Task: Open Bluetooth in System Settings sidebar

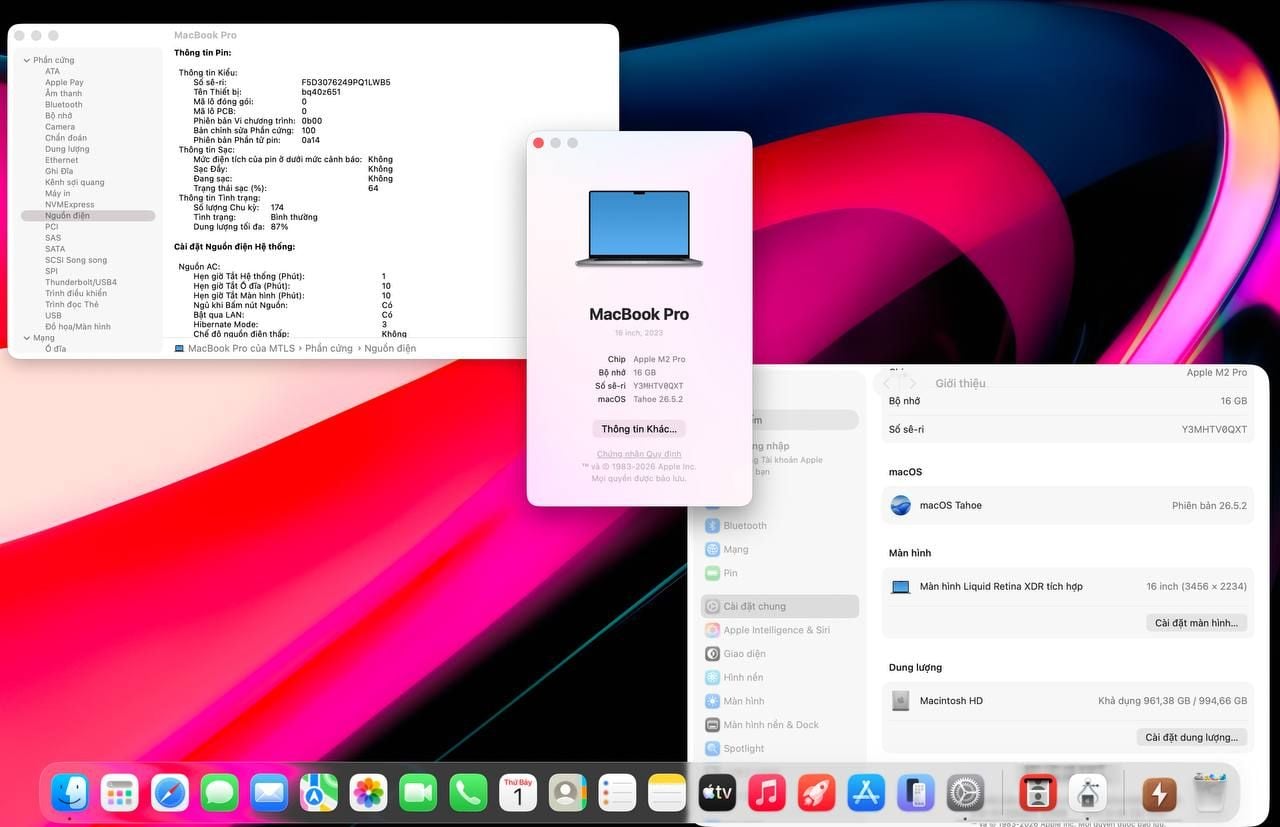Action: [780, 525]
